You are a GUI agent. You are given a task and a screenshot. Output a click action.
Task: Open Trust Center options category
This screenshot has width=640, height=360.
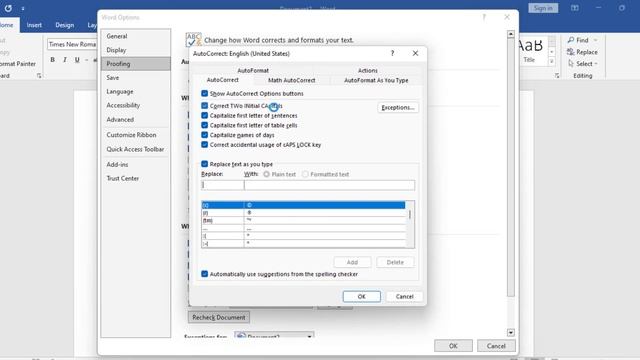click(136, 178)
